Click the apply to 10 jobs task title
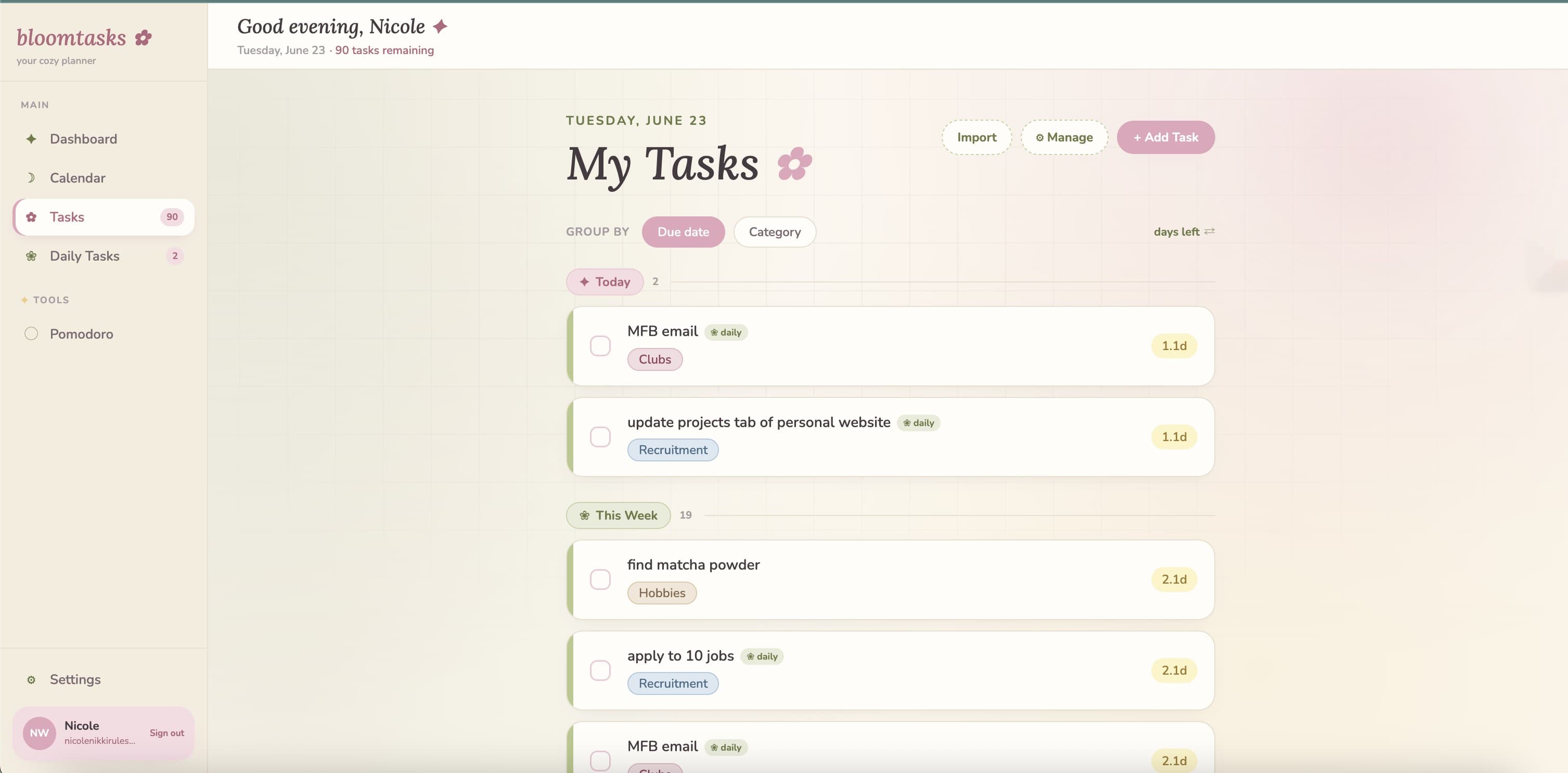Image resolution: width=1568 pixels, height=773 pixels. pyautogui.click(x=680, y=655)
